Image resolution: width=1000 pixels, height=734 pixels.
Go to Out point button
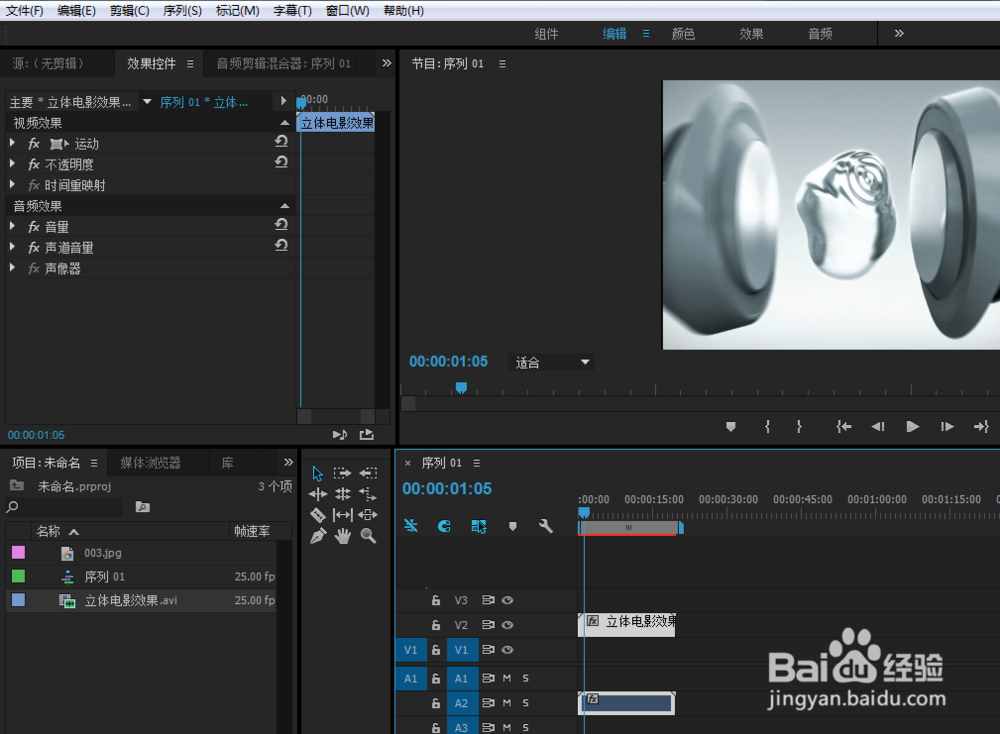tap(981, 427)
